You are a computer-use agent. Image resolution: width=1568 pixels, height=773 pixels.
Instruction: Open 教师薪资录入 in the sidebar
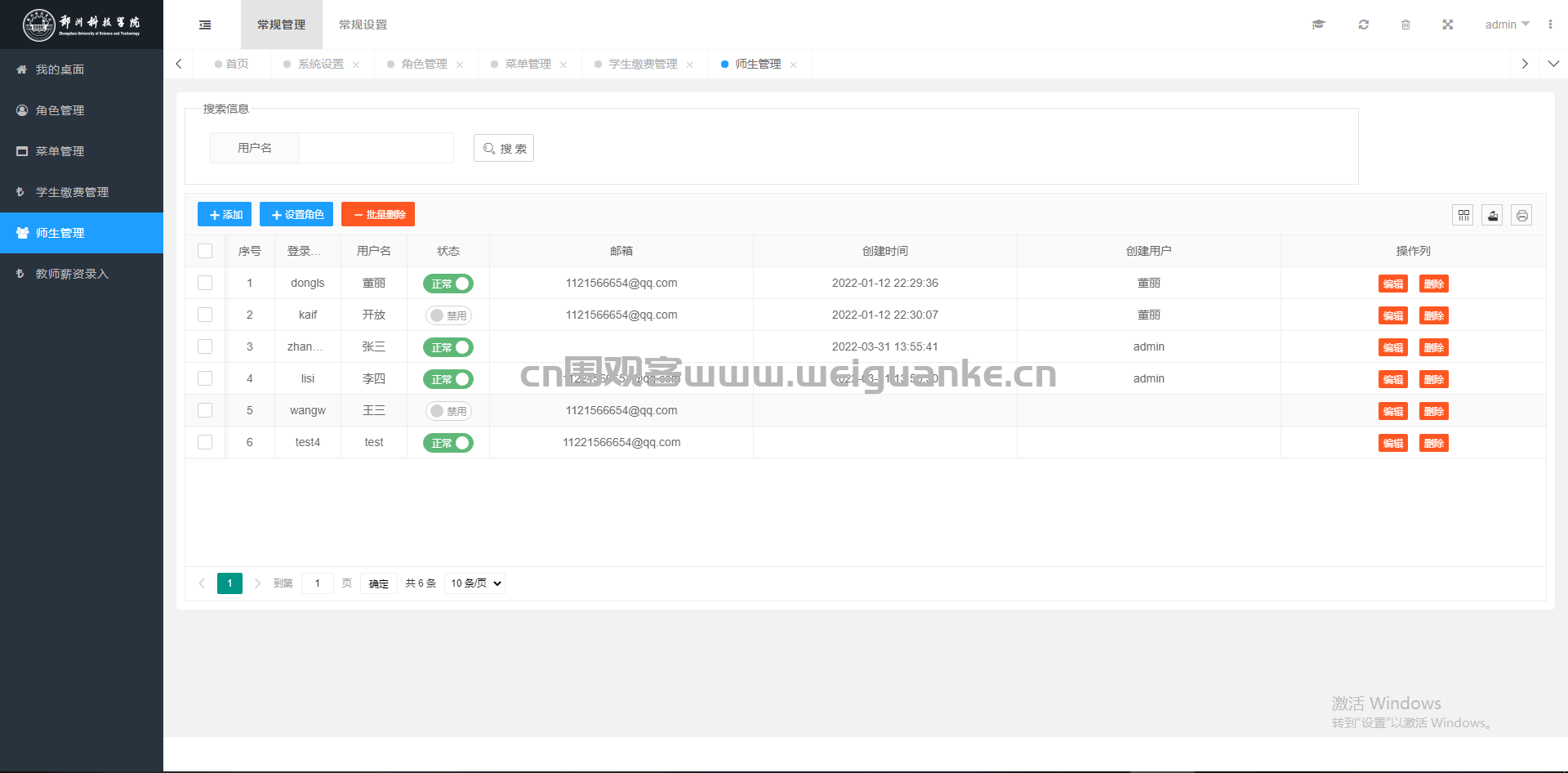click(x=82, y=274)
